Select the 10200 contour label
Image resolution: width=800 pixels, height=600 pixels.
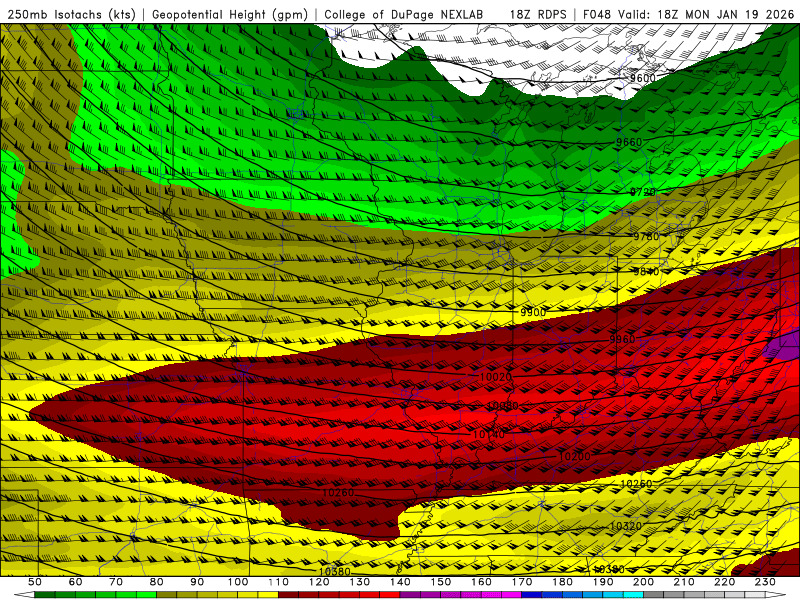(575, 456)
